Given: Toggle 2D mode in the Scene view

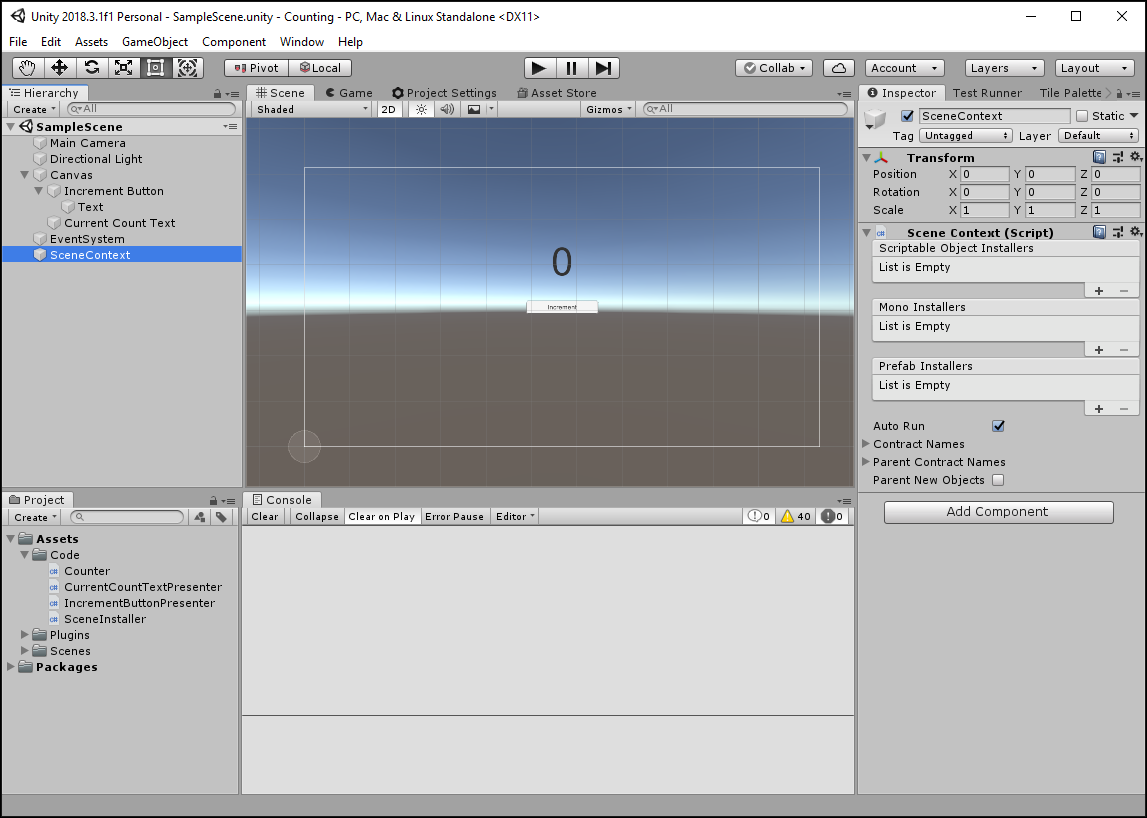Looking at the screenshot, I should 388,108.
